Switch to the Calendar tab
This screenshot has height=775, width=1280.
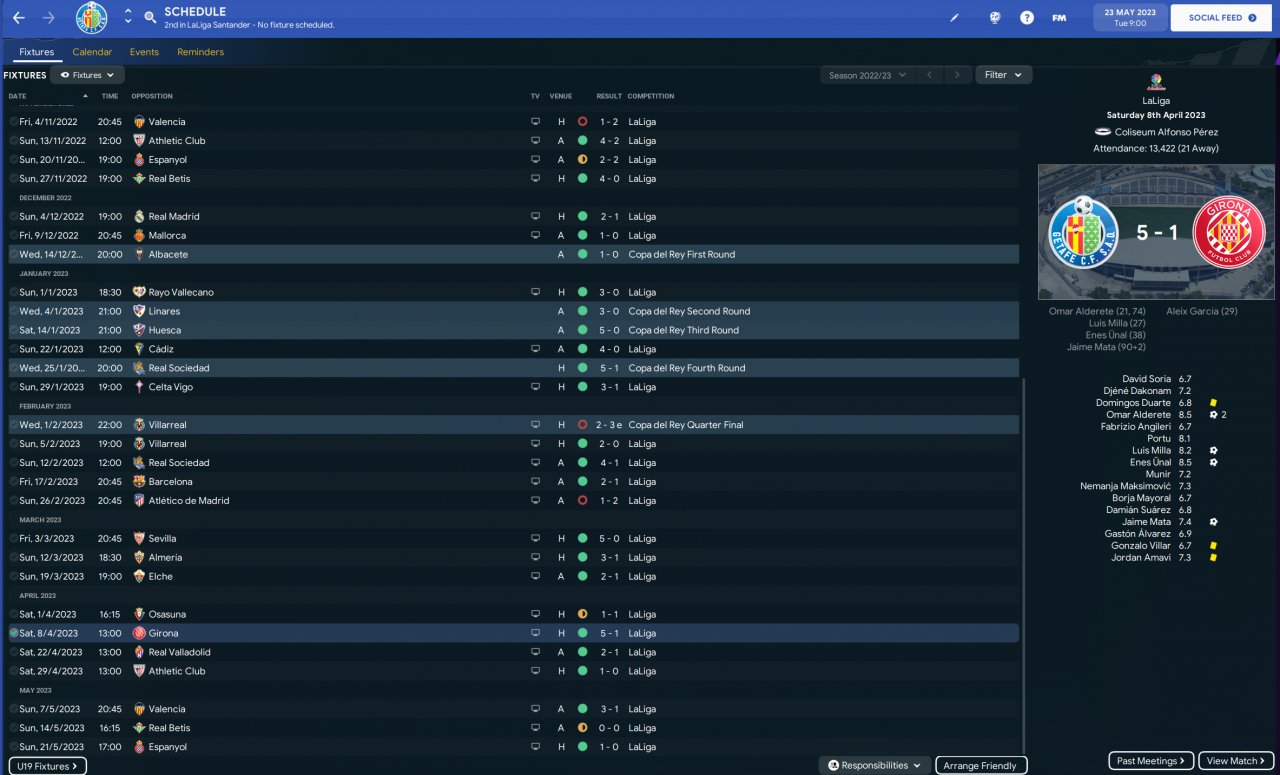pos(92,52)
